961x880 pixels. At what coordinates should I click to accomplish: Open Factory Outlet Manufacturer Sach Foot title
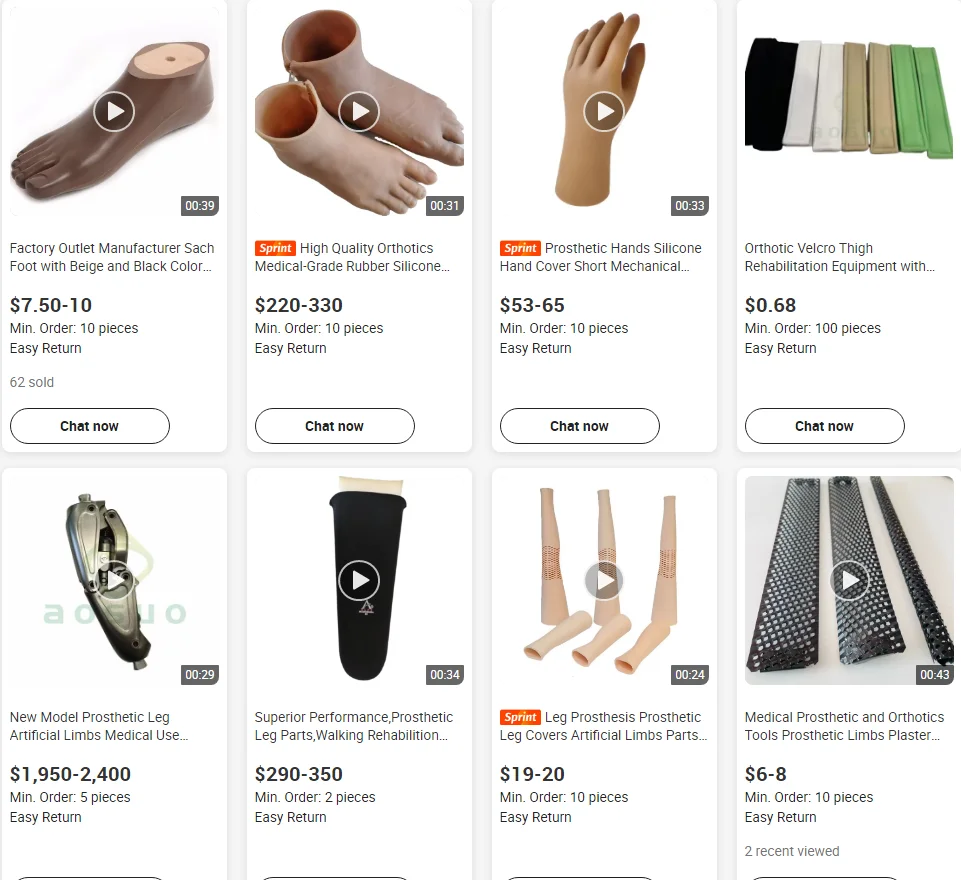point(112,257)
